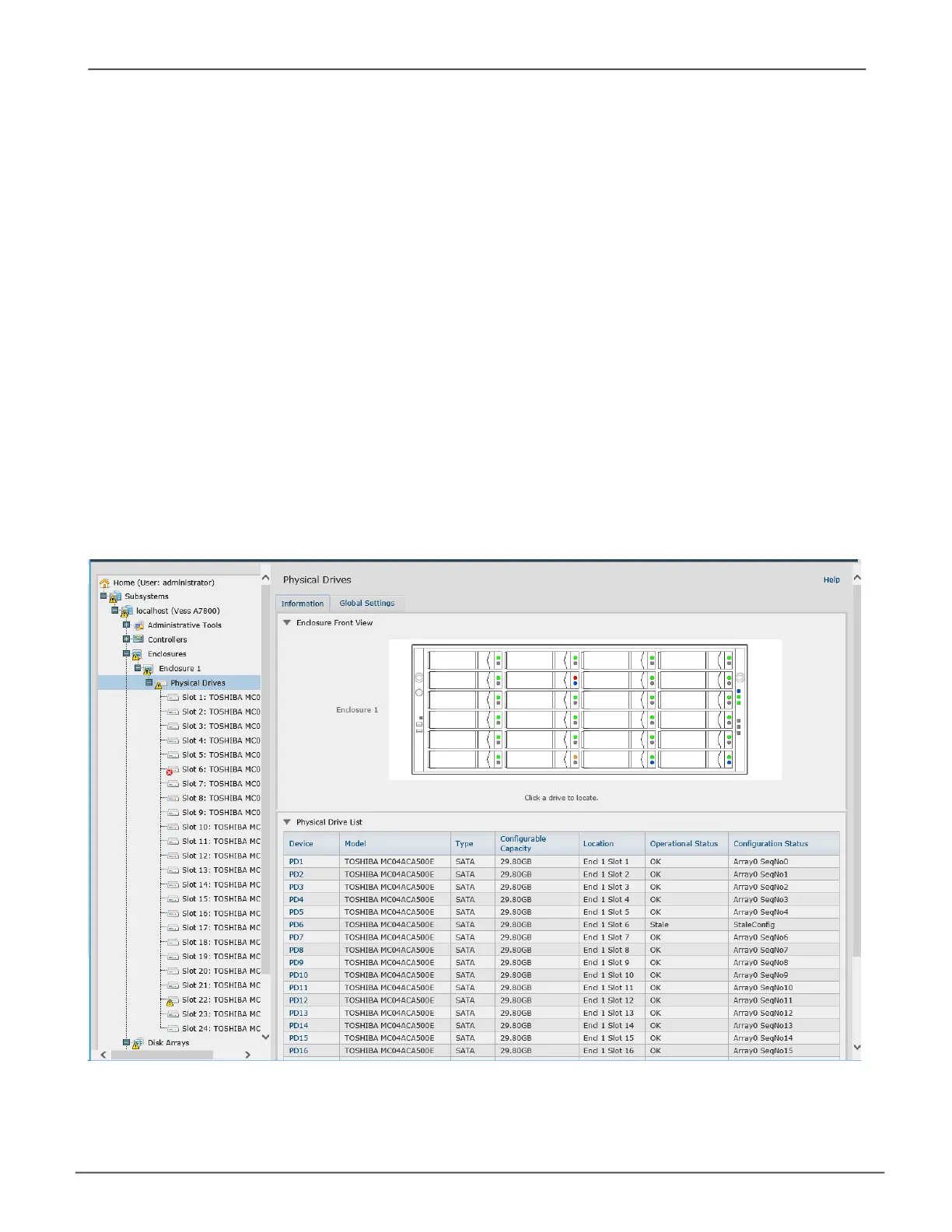Sort by Operational Status column header
This screenshot has width=952, height=1232.
[x=684, y=844]
